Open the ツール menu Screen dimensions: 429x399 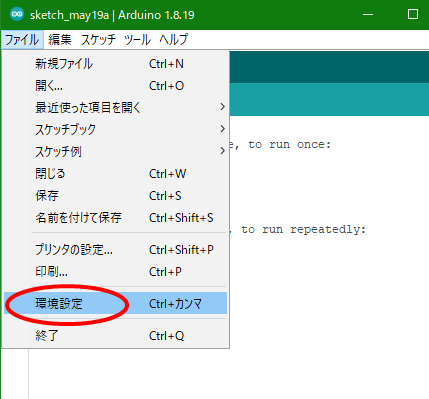(137, 40)
